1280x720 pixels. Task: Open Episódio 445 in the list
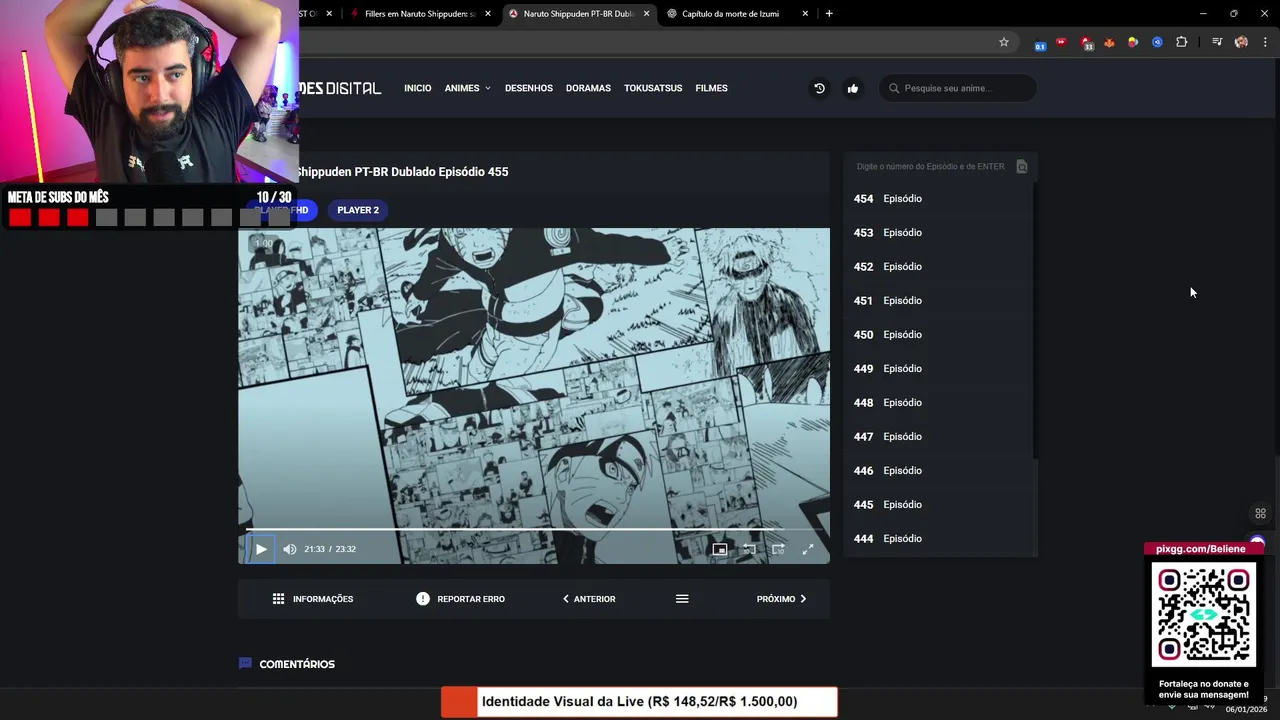[938, 505]
